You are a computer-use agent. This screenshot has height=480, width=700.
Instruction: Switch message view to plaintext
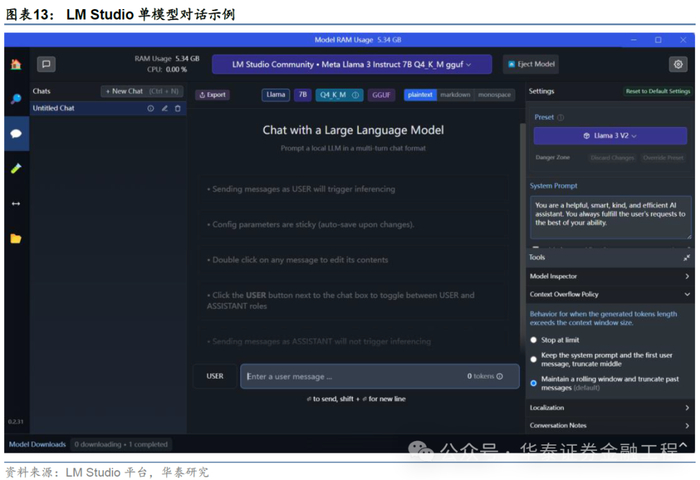point(420,95)
